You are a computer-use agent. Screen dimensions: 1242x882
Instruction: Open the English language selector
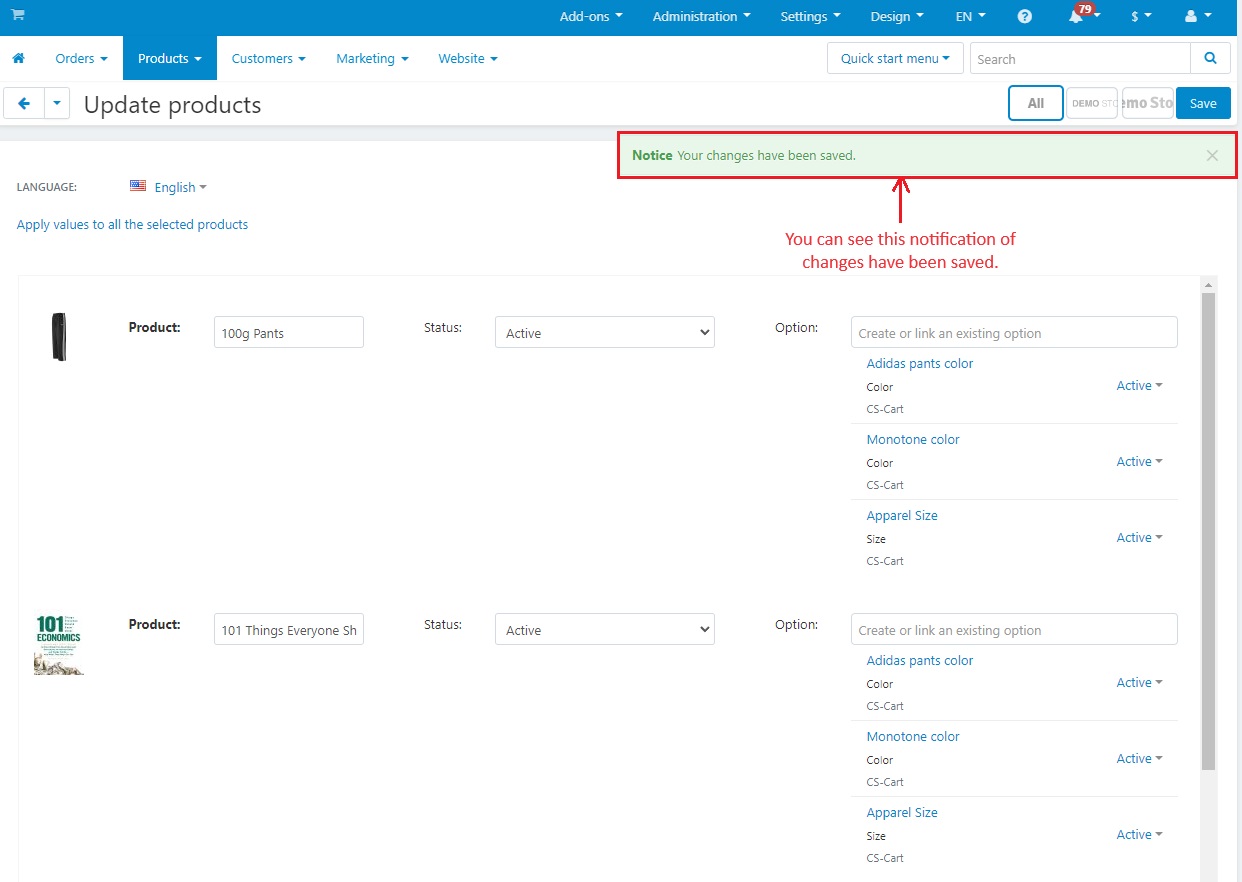[180, 187]
